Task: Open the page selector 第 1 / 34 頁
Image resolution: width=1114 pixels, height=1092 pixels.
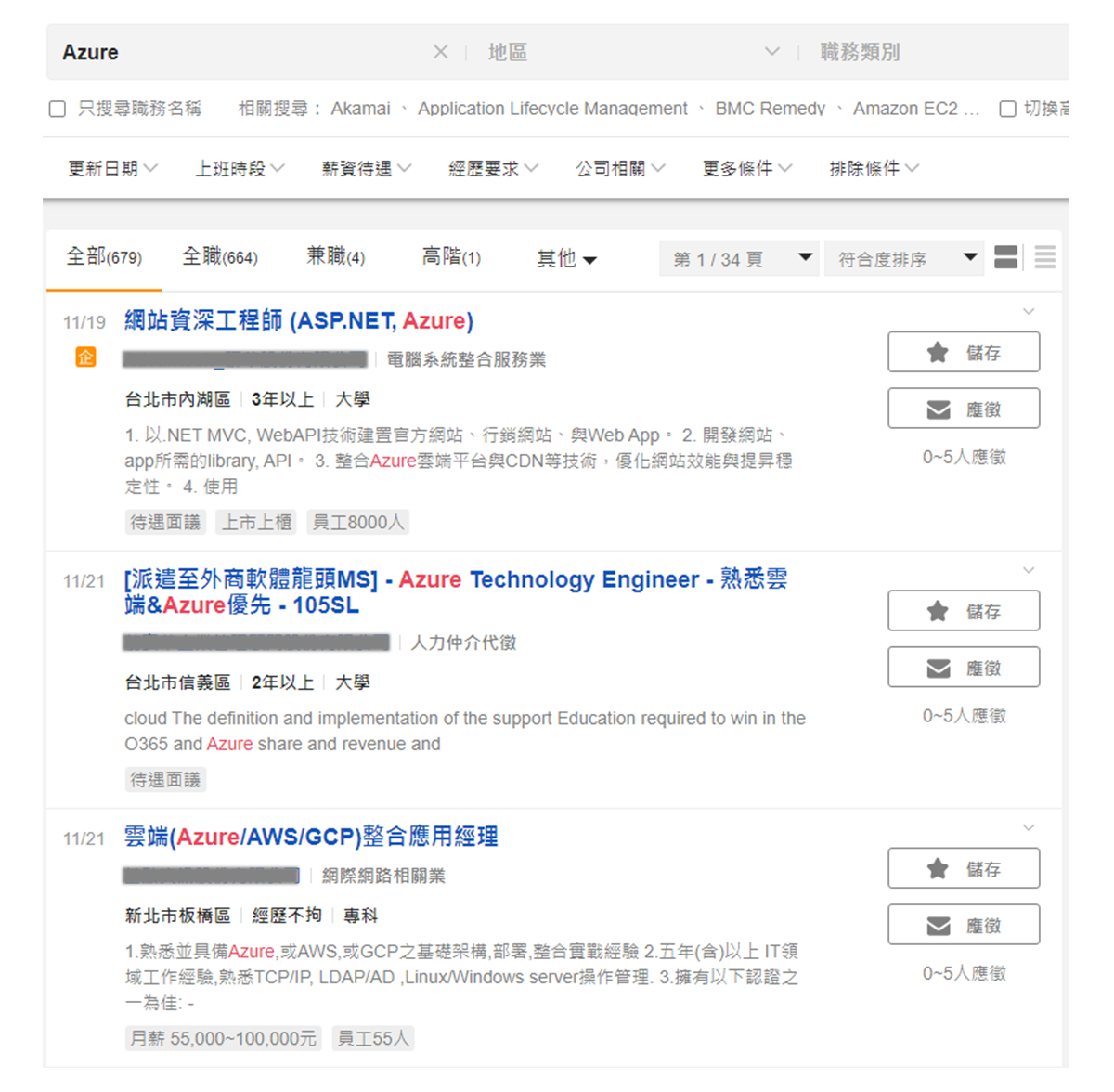Action: pos(741,258)
